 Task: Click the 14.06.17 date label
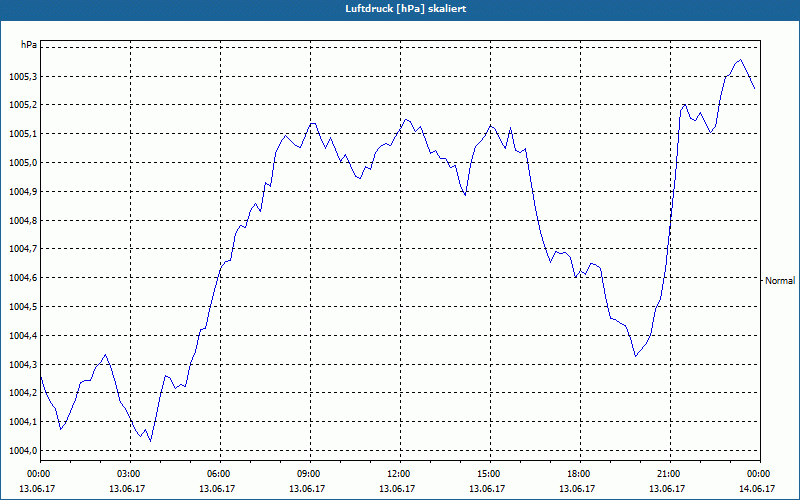757,489
